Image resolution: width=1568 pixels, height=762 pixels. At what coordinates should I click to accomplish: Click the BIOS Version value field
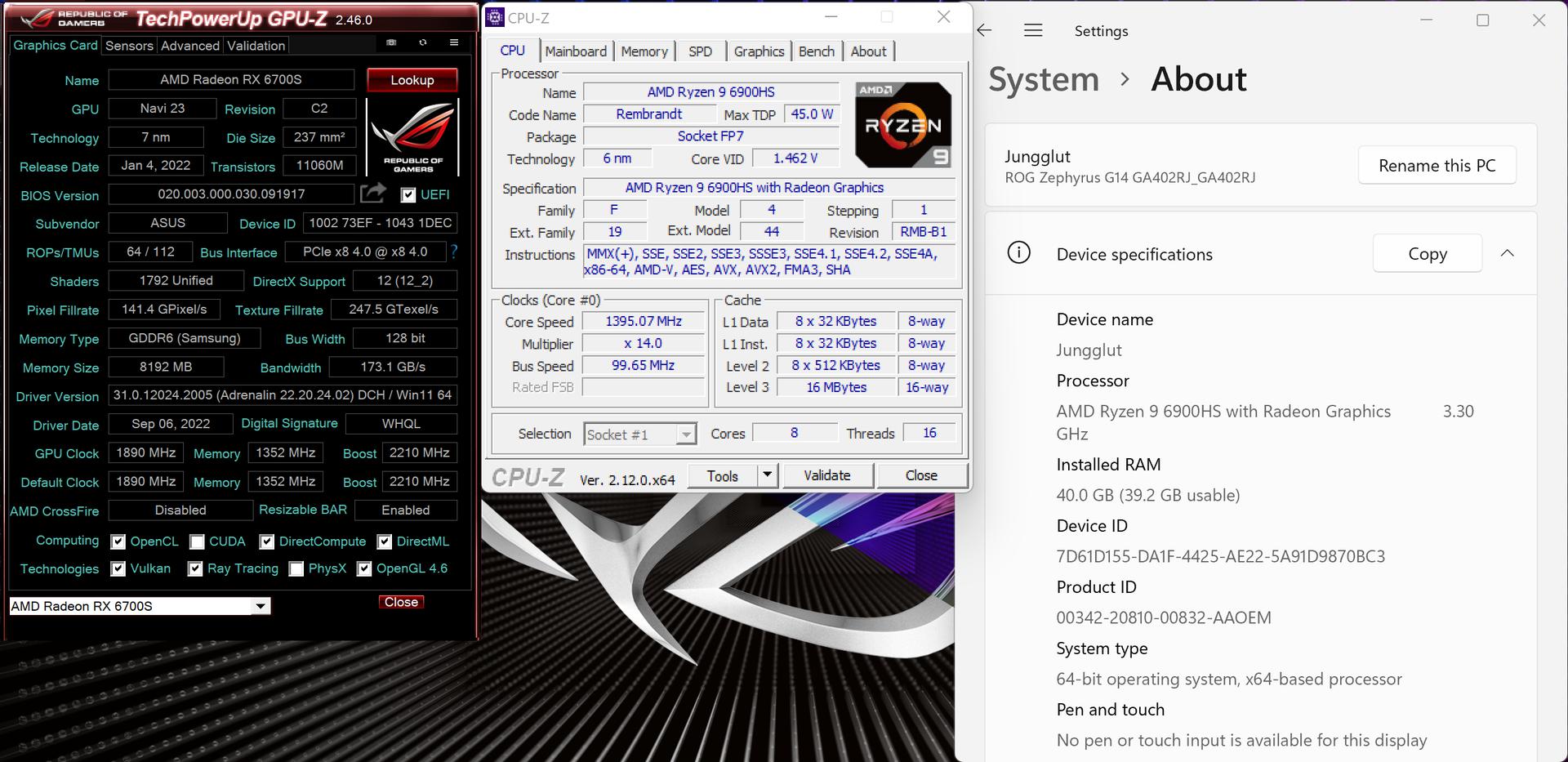(231, 194)
